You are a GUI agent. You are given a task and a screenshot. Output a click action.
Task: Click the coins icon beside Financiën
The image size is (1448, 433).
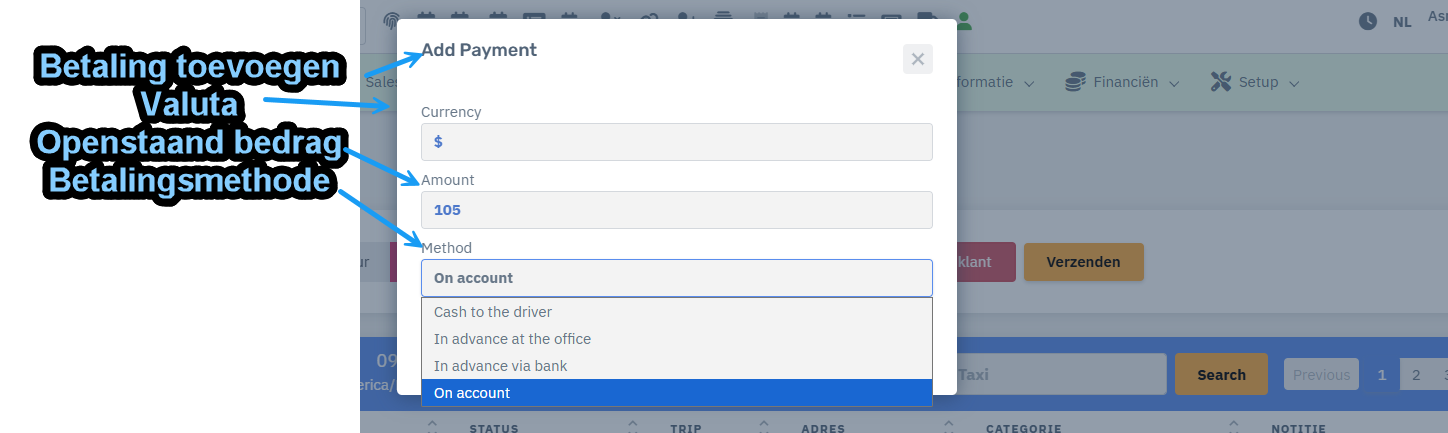pyautogui.click(x=1075, y=82)
